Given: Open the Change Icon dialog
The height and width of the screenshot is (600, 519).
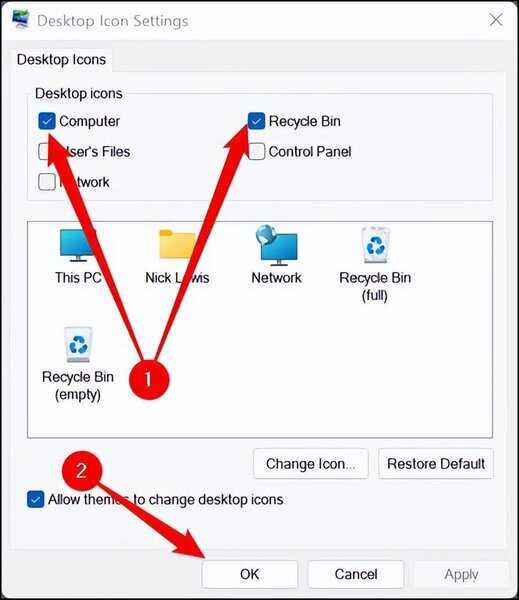Looking at the screenshot, I should (x=311, y=464).
